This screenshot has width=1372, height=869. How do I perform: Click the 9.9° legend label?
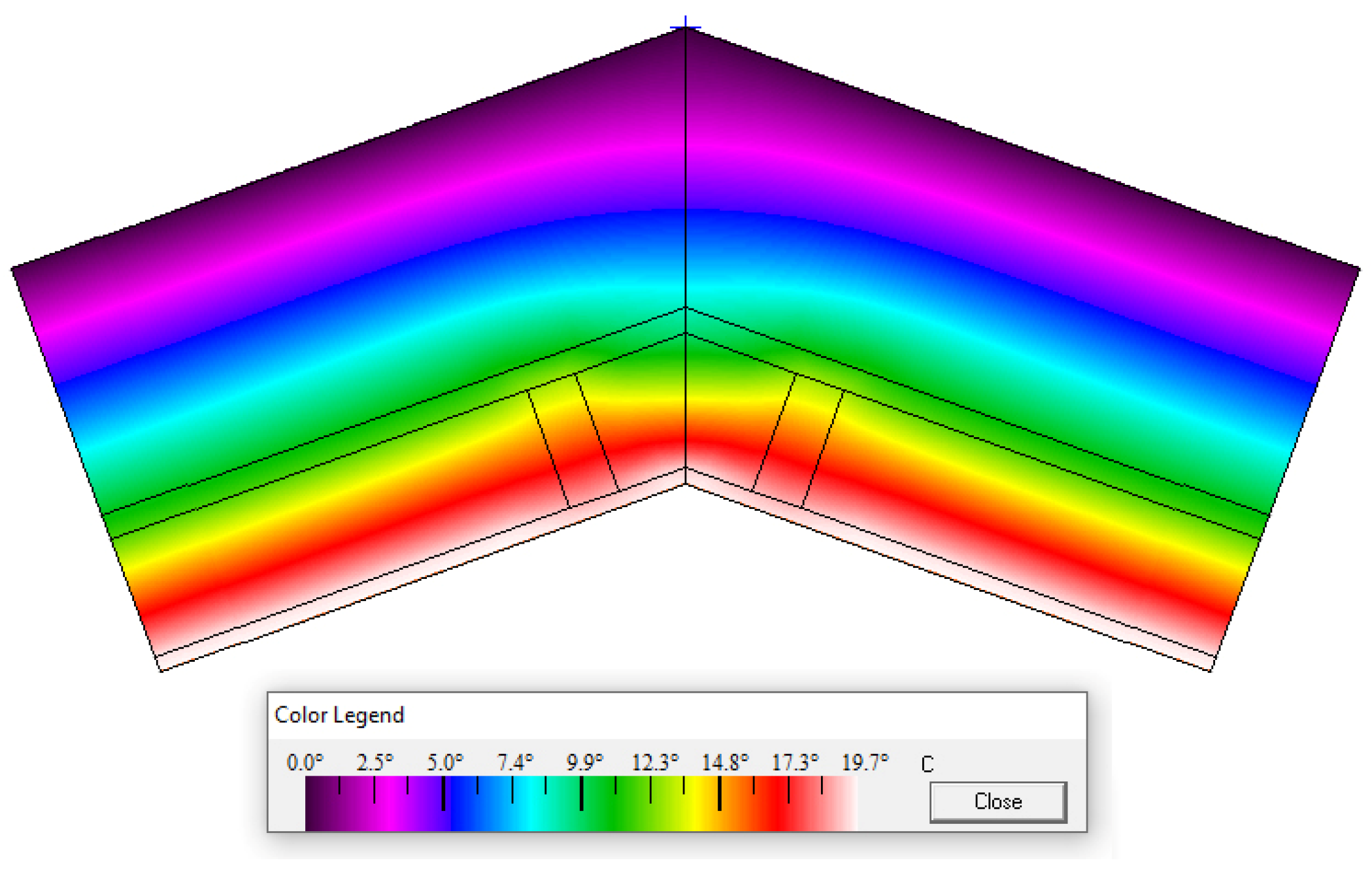click(584, 762)
